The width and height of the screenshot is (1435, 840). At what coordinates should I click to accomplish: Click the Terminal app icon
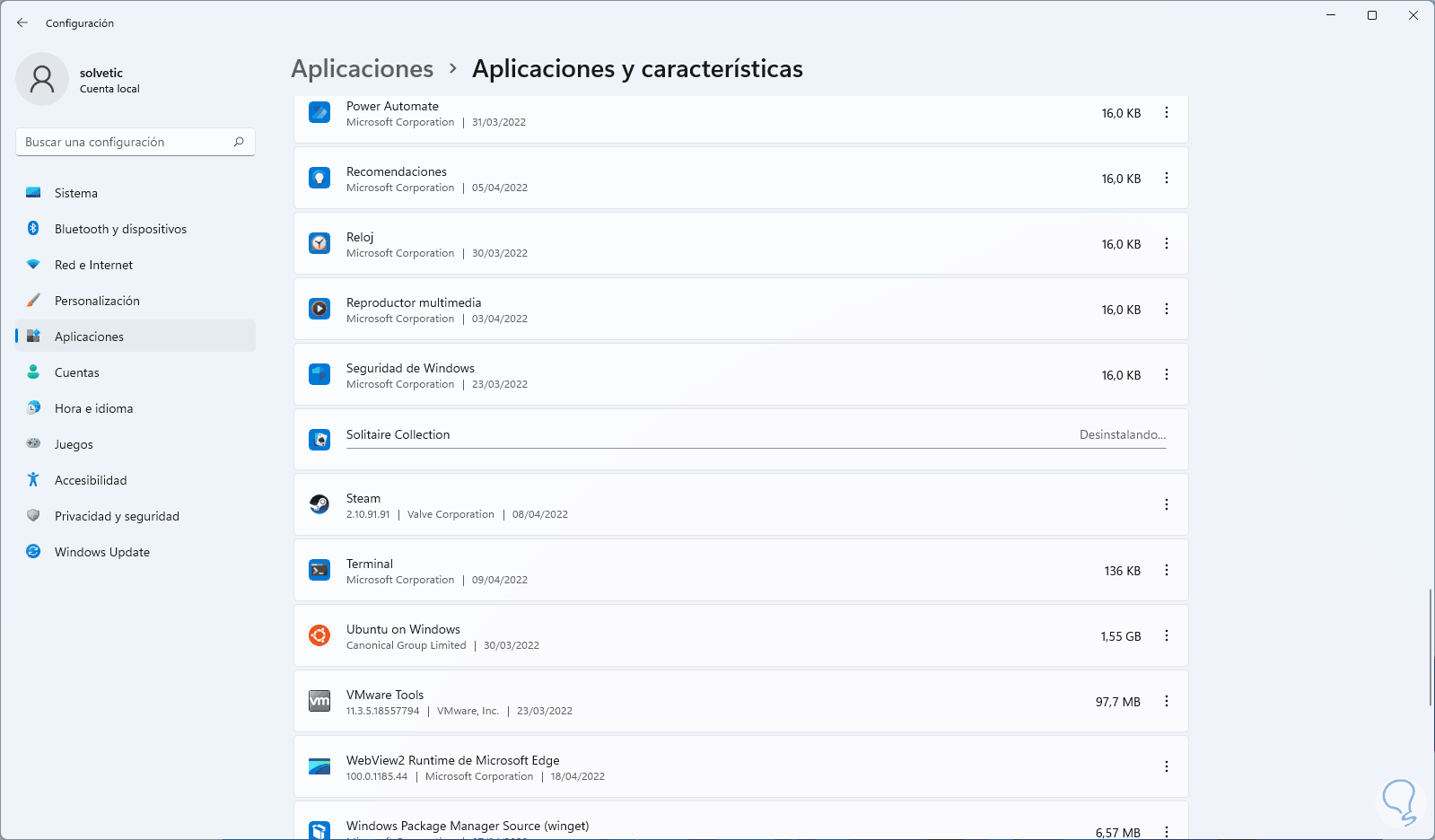tap(319, 570)
